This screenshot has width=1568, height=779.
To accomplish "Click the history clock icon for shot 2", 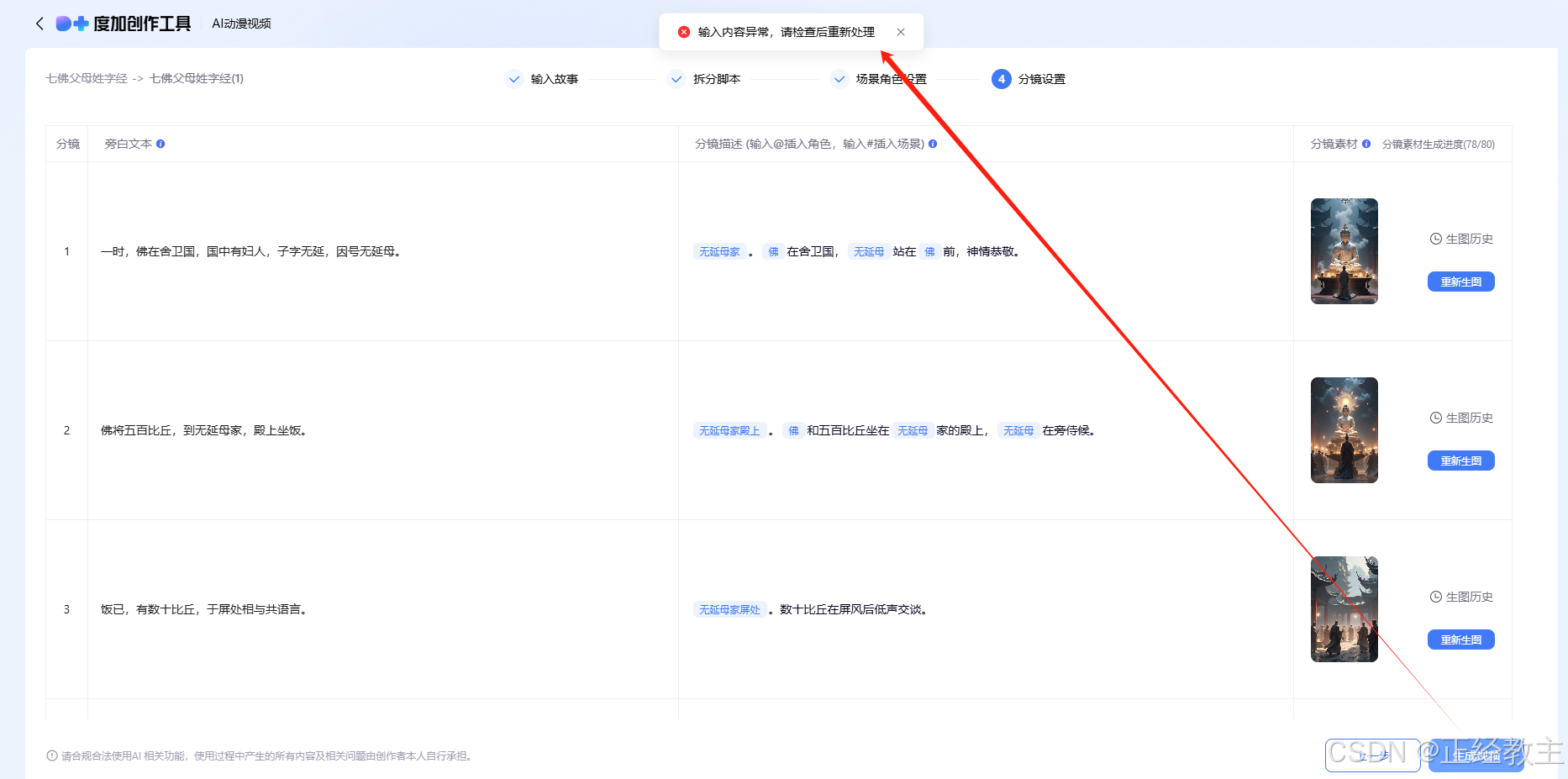I will coord(1436,418).
